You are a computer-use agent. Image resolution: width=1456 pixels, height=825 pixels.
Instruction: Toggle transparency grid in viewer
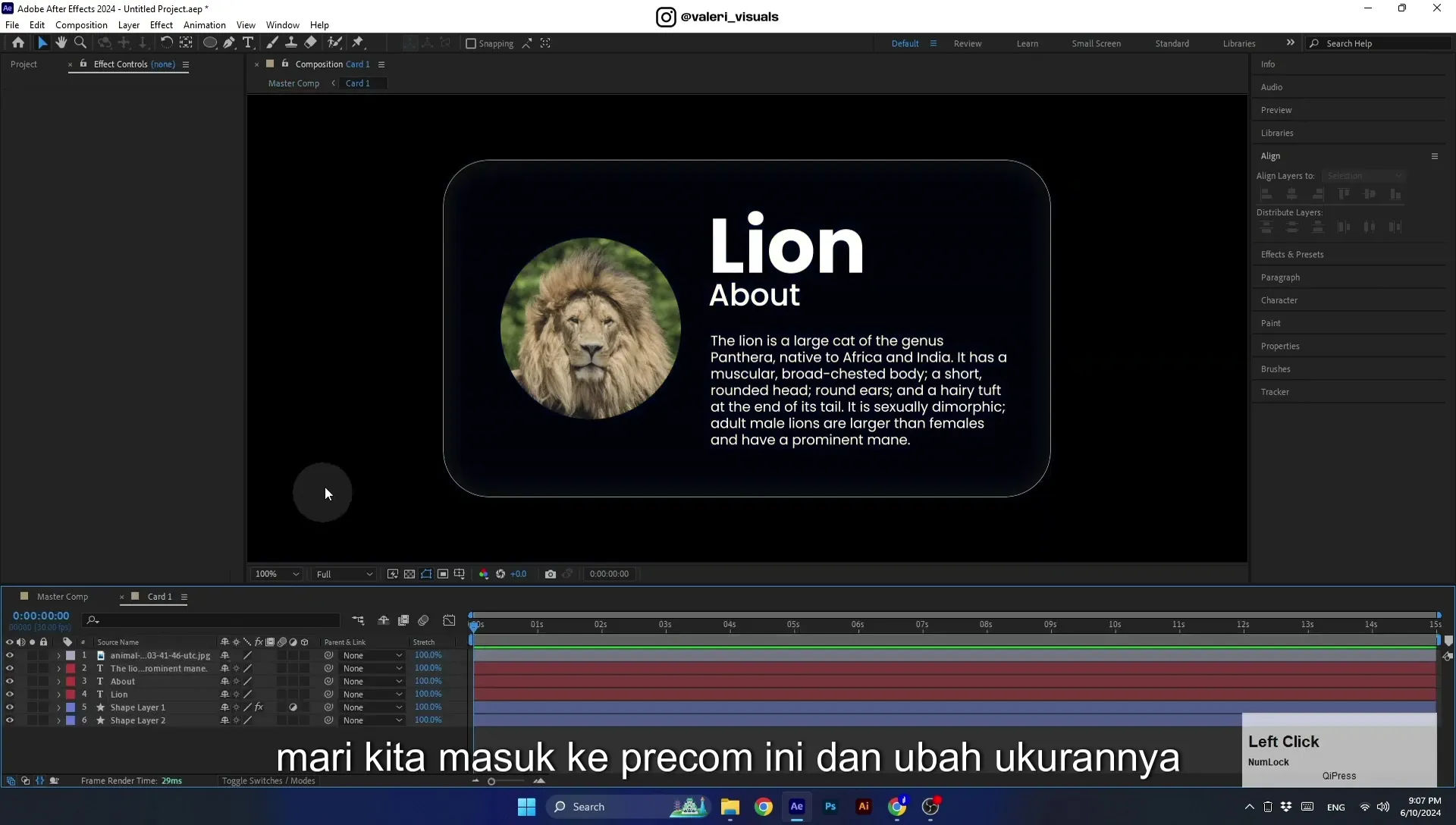[x=409, y=574]
